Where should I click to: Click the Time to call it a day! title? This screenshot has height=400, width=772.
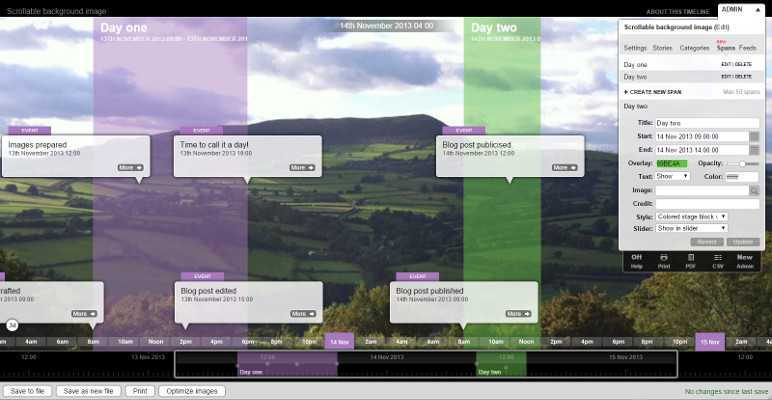click(x=214, y=145)
